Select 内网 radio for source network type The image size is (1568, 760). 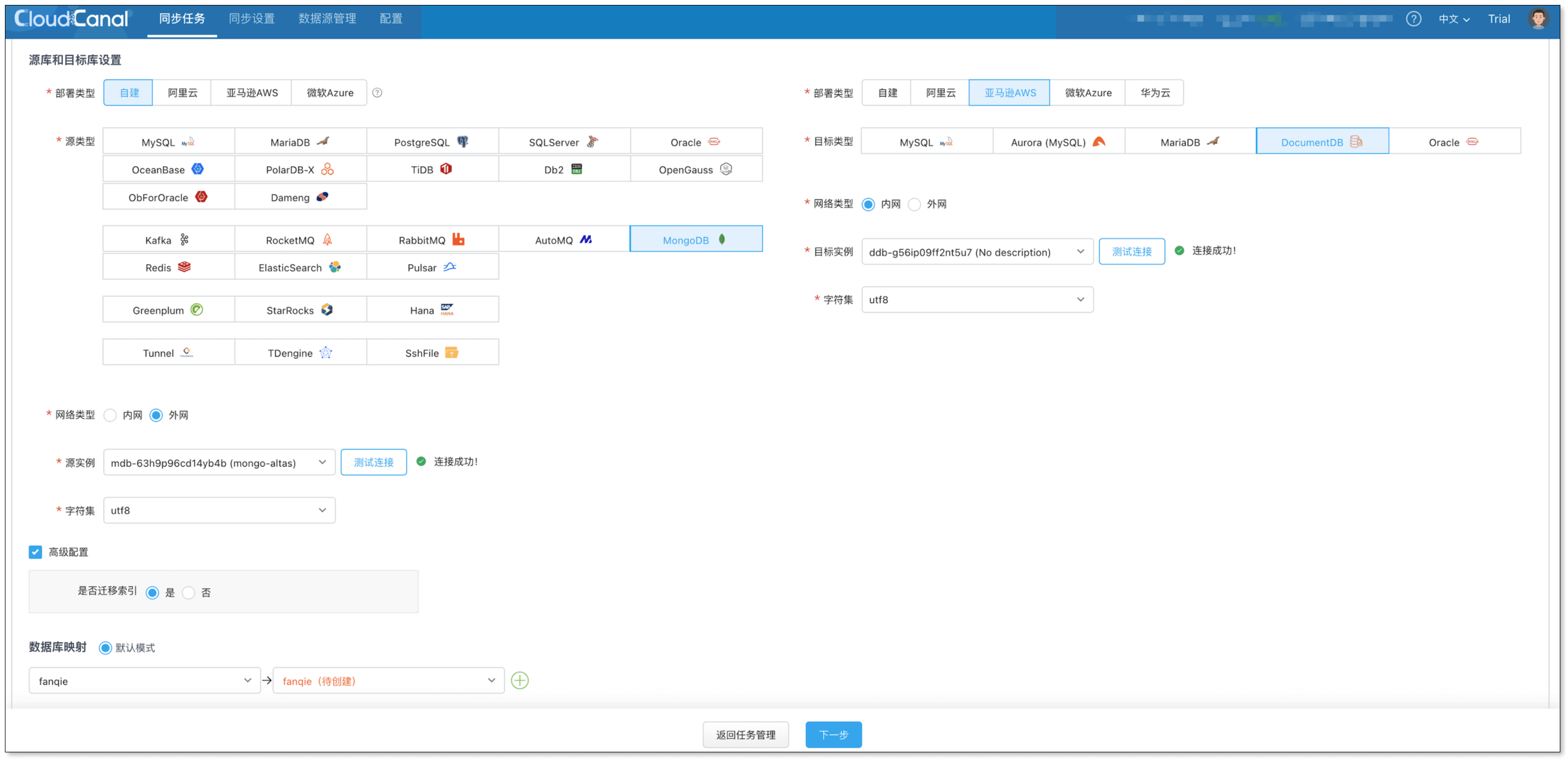coord(110,416)
